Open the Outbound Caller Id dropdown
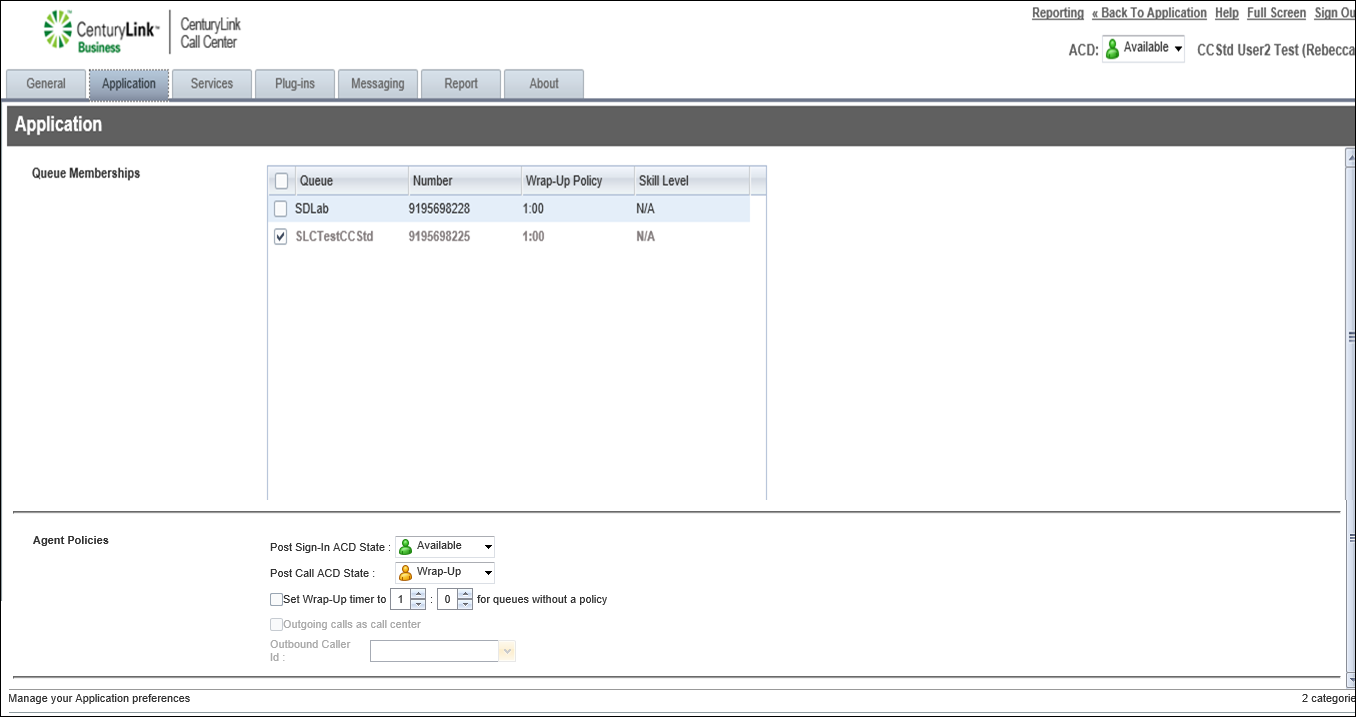1356x717 pixels. (508, 651)
